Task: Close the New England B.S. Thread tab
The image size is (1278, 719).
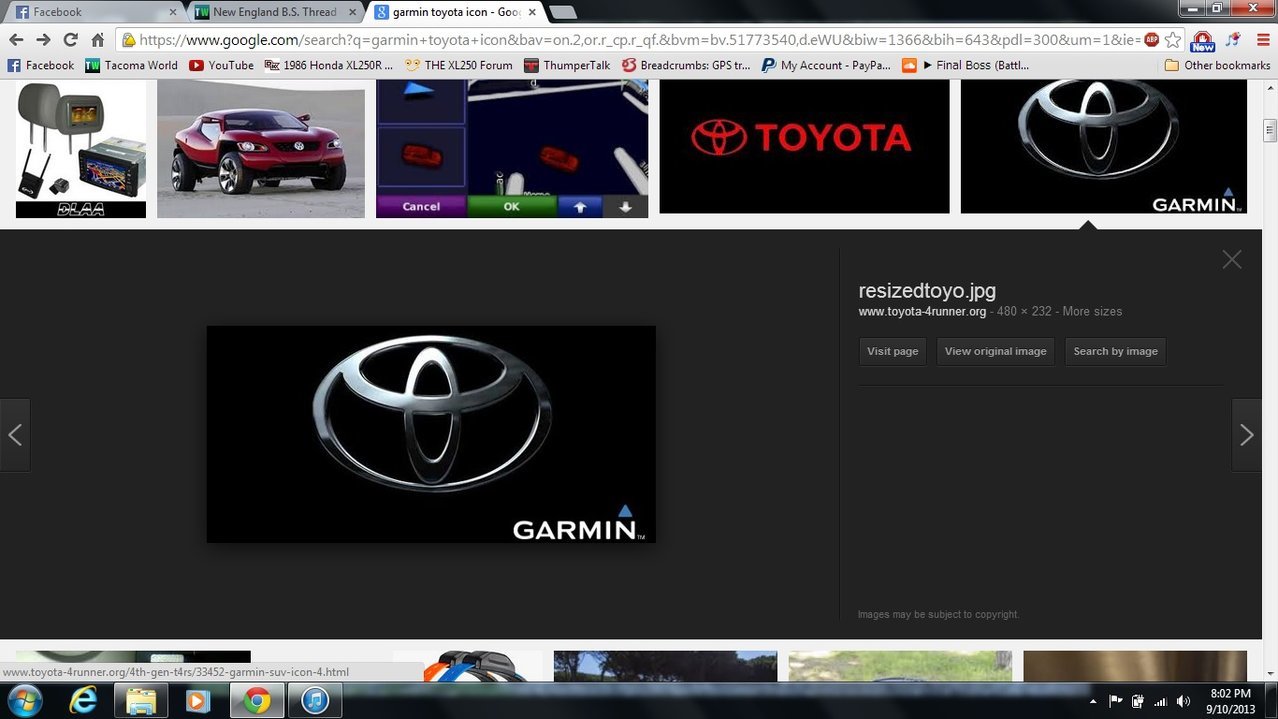Action: [352, 12]
